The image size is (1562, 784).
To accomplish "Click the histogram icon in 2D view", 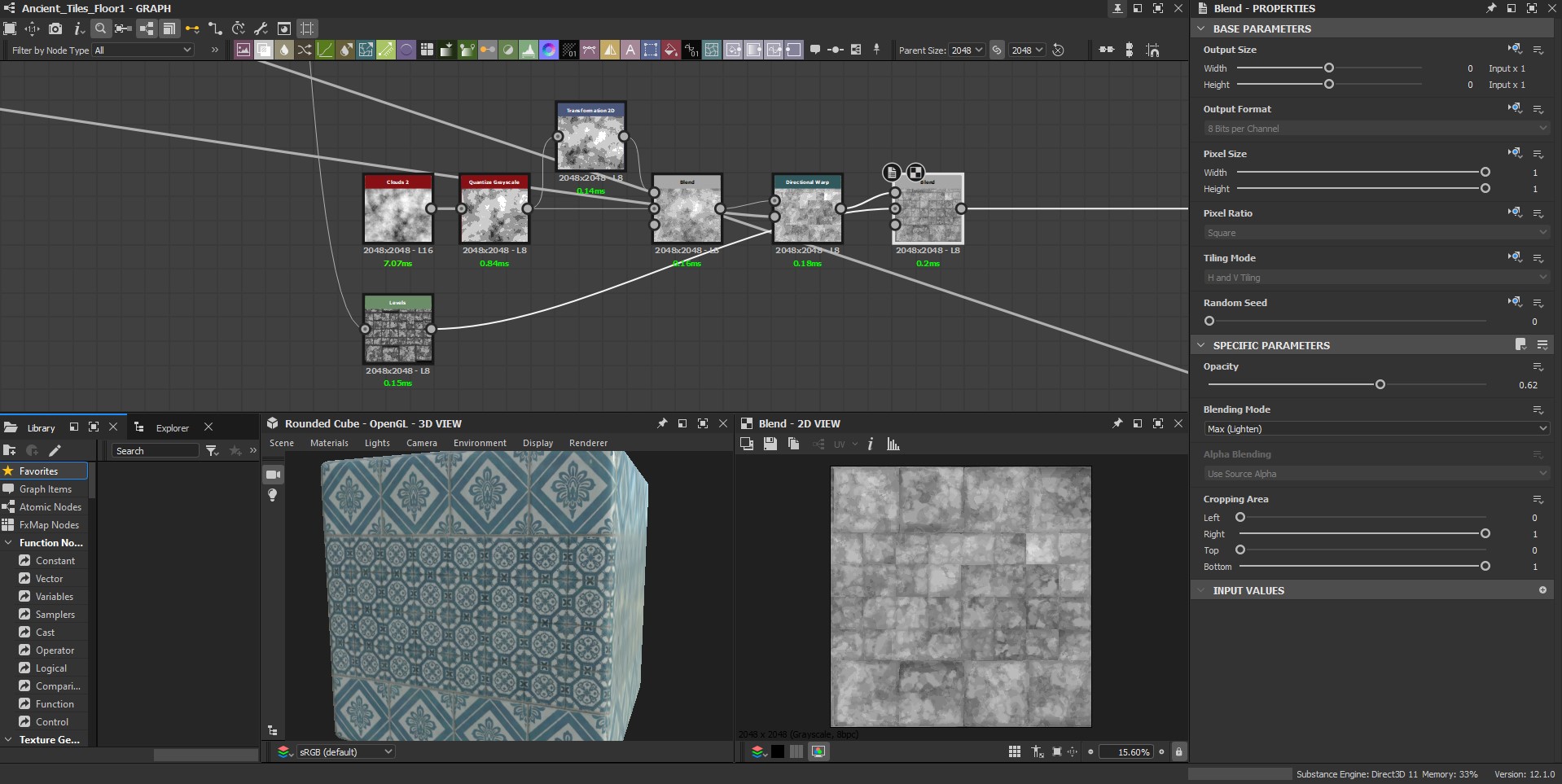I will coord(893,444).
